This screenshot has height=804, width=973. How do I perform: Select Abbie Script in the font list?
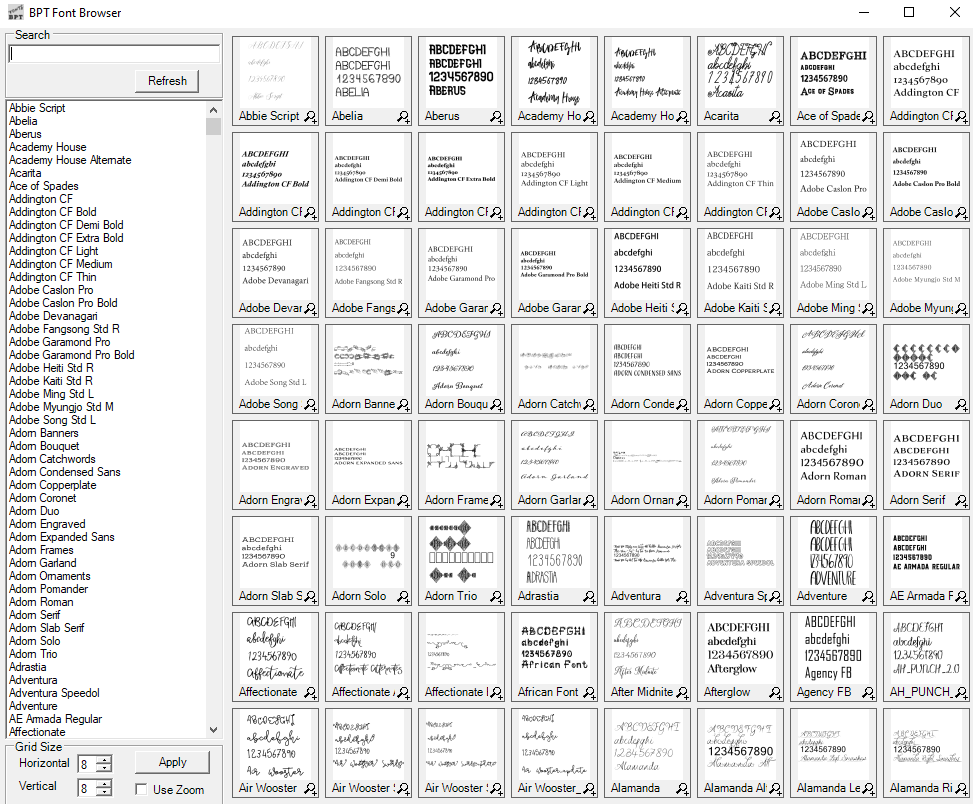click(37, 108)
